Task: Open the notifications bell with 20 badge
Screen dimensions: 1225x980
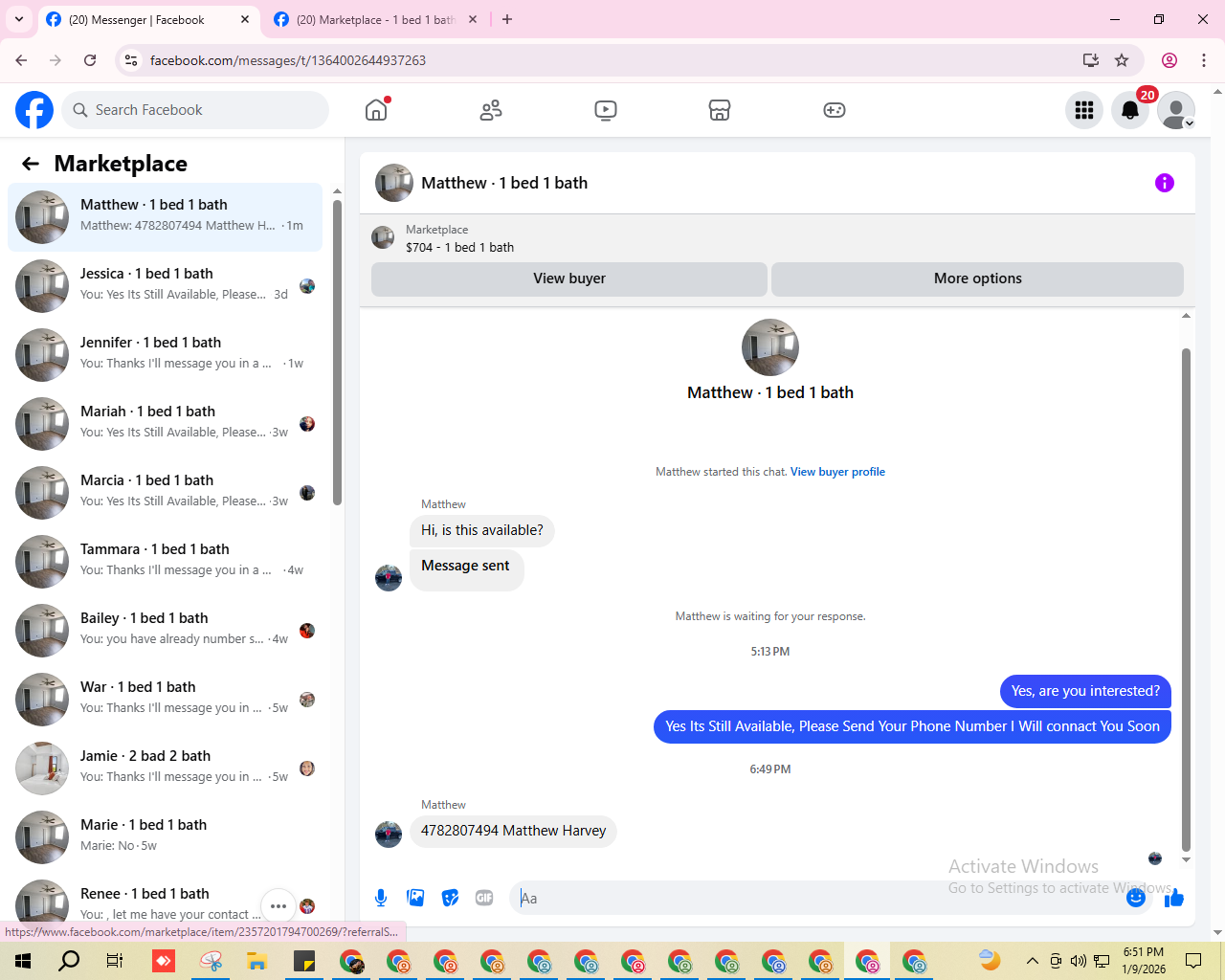Action: [1130, 110]
